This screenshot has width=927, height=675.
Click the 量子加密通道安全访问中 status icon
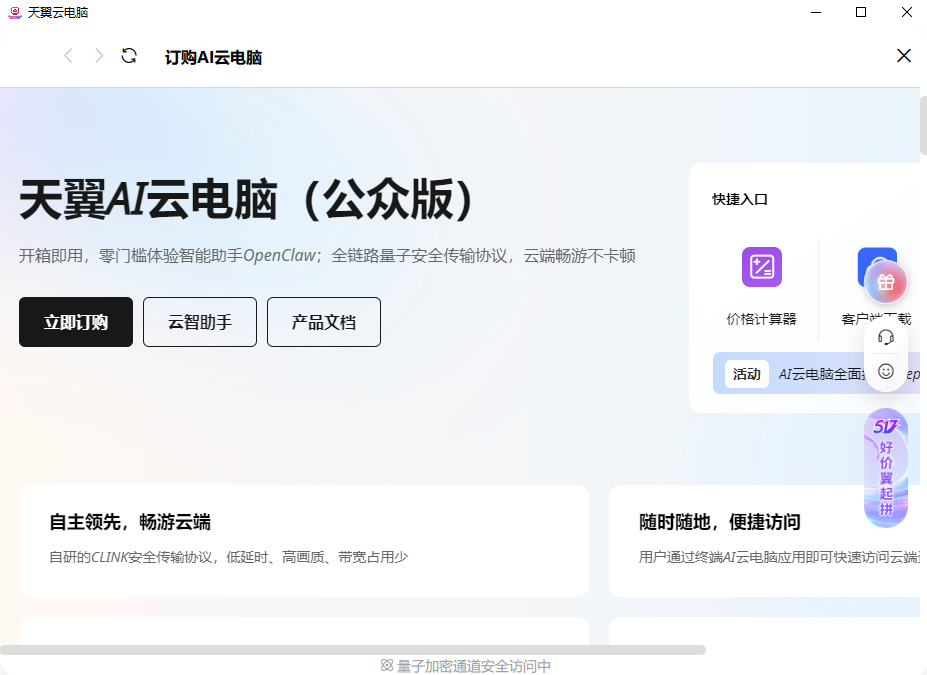point(387,666)
